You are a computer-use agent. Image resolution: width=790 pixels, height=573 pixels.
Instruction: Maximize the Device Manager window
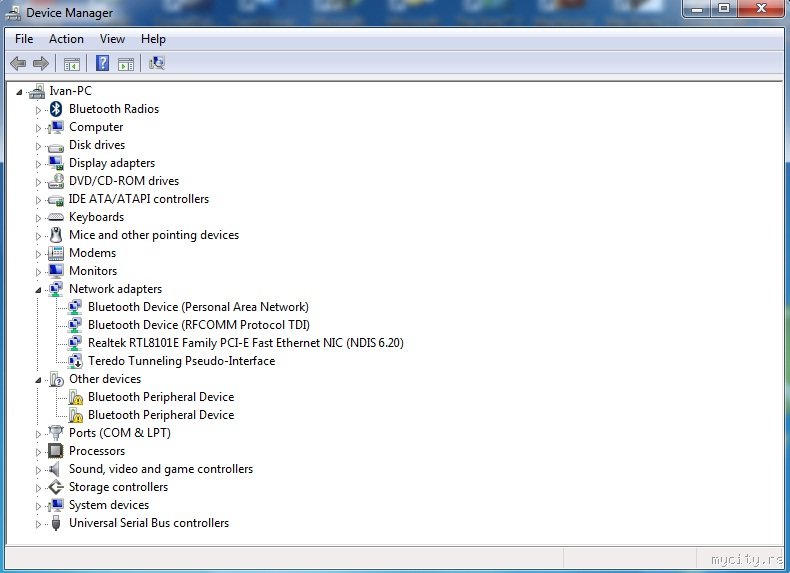point(724,9)
